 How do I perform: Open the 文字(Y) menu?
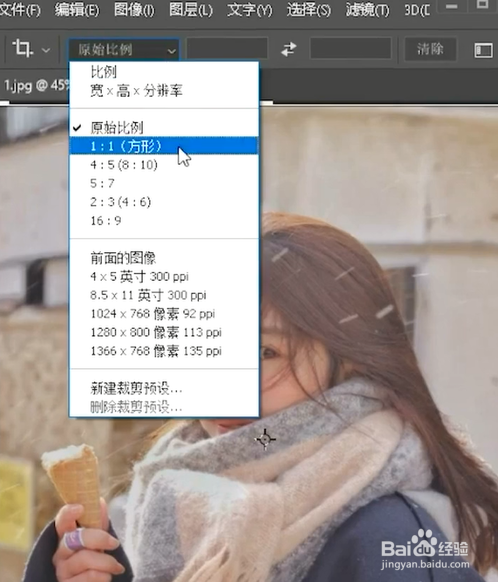tap(249, 10)
